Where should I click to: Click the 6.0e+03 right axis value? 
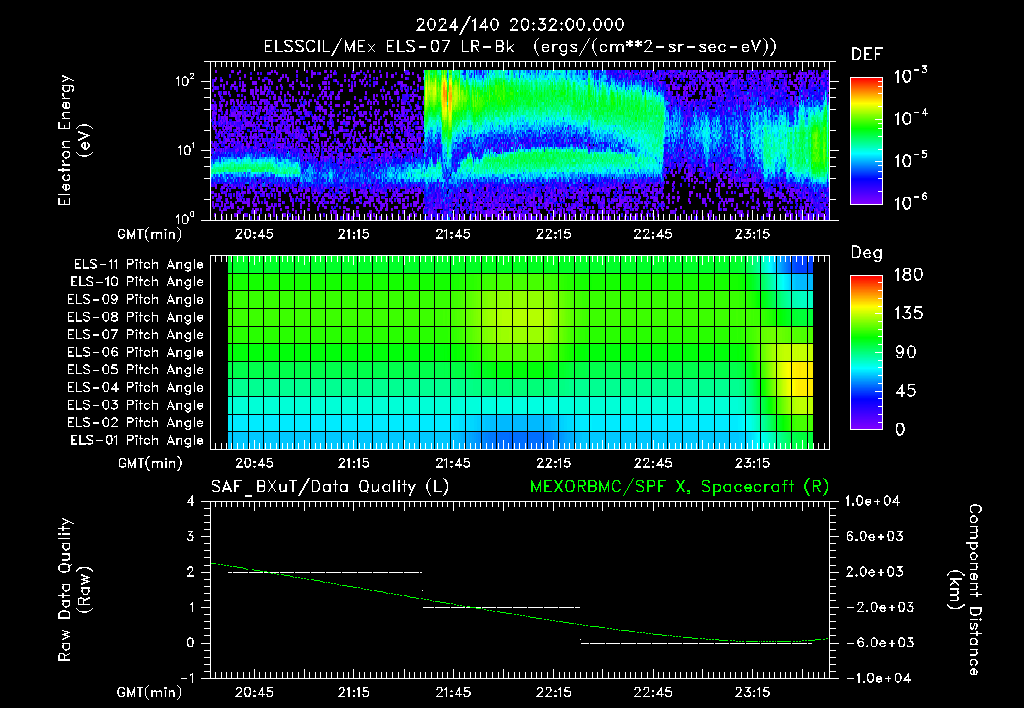(x=874, y=536)
